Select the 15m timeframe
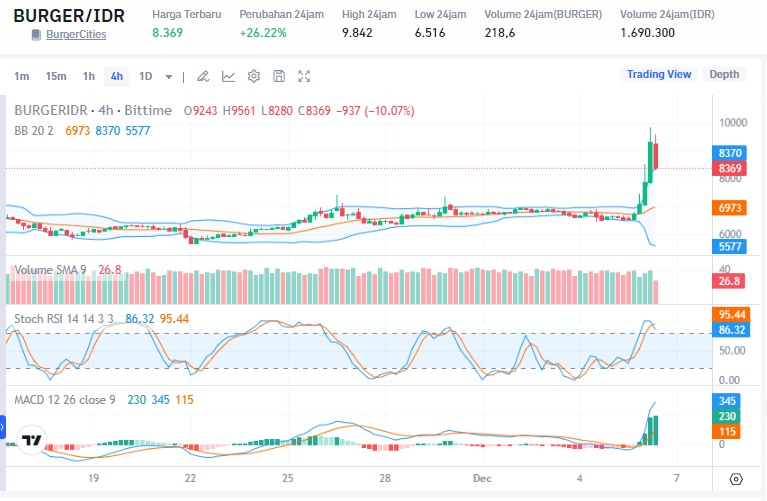767x501 pixels. coord(56,76)
